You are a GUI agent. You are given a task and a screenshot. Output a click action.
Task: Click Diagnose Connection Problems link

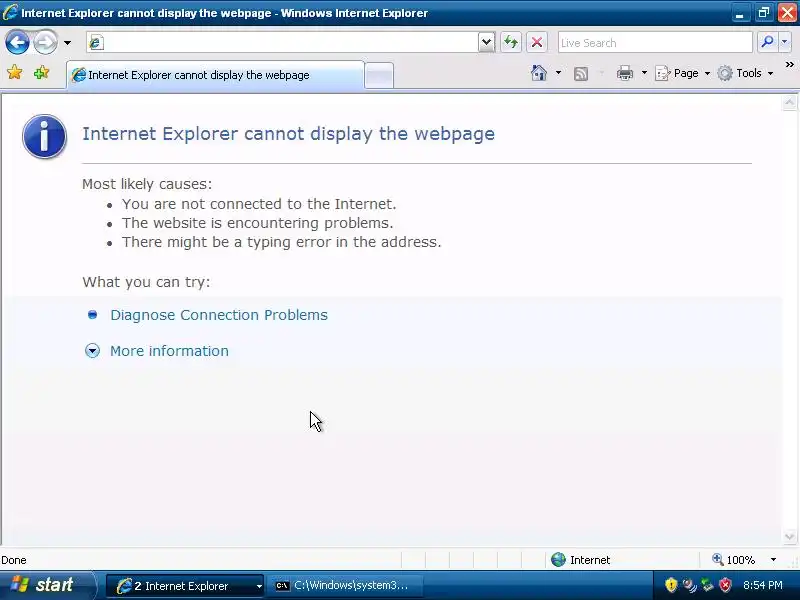[x=219, y=315]
